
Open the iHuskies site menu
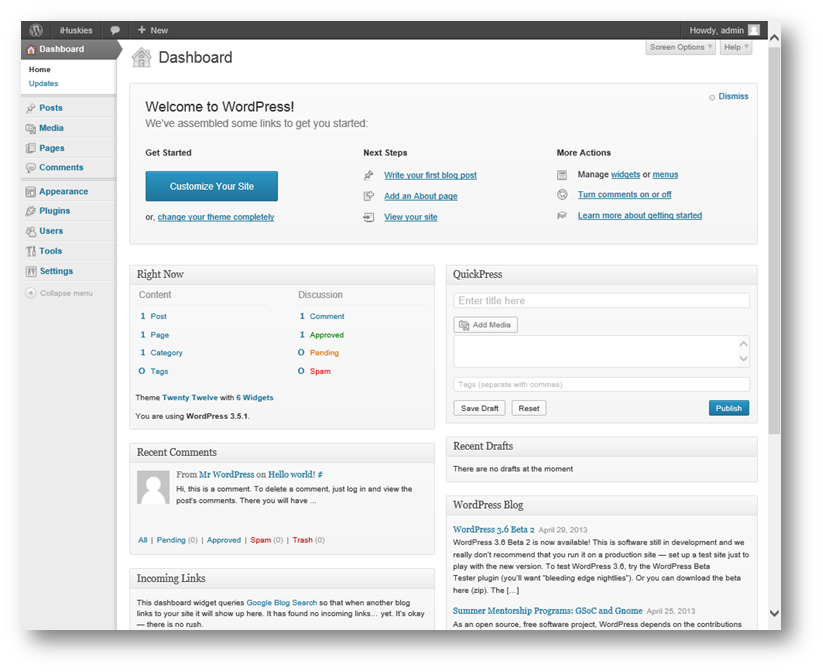pos(76,30)
